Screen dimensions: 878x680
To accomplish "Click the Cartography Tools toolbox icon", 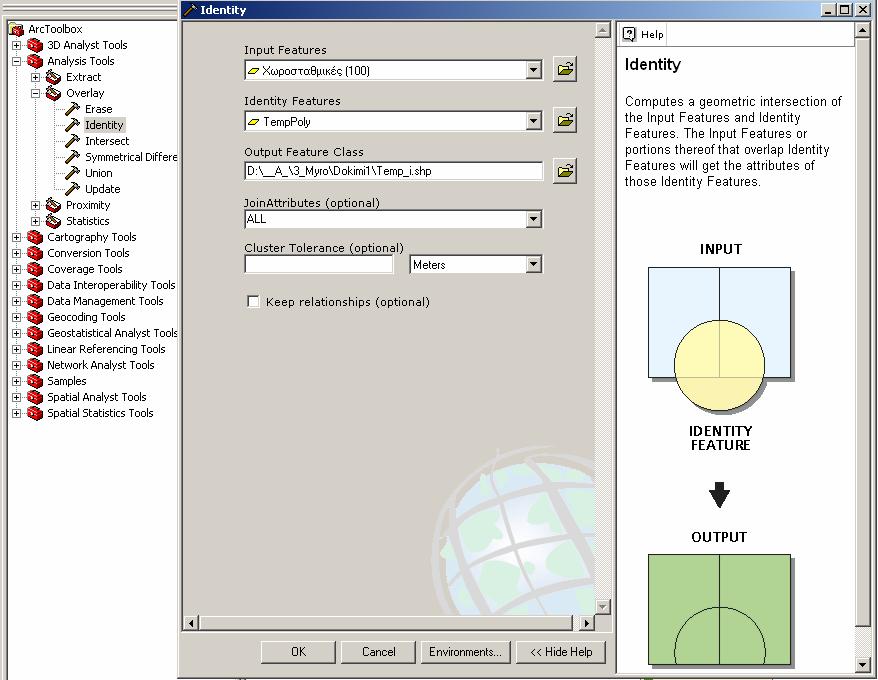I will [35, 237].
